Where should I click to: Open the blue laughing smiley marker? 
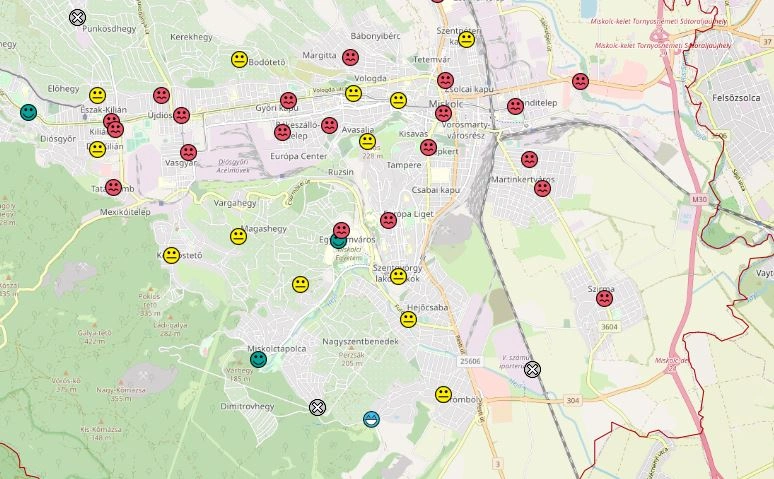[x=372, y=419]
